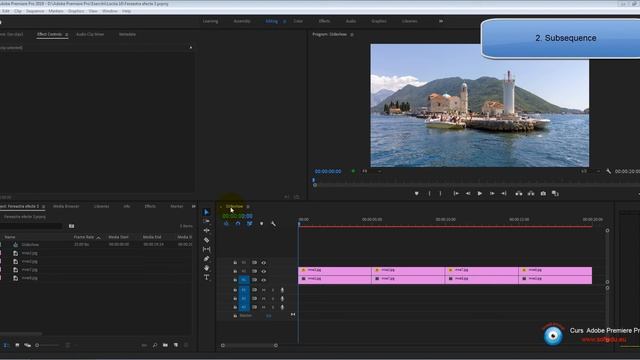Toggle sync lock for track V2
The width and height of the screenshot is (640, 360).
click(x=254, y=271)
